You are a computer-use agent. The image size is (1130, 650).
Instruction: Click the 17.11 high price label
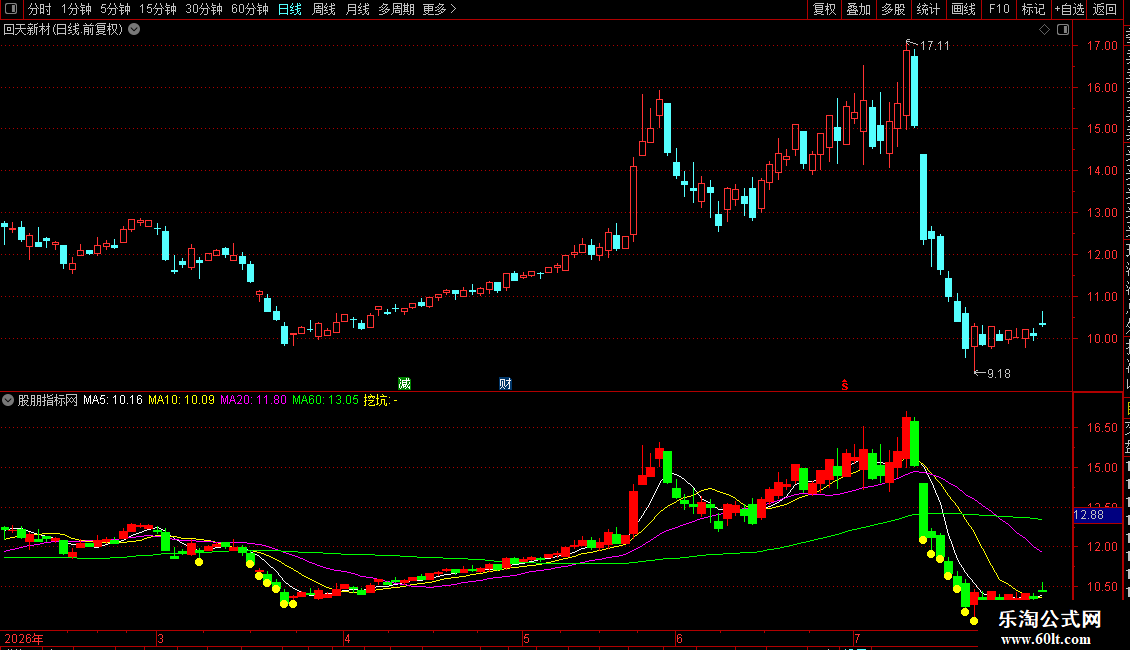(935, 45)
